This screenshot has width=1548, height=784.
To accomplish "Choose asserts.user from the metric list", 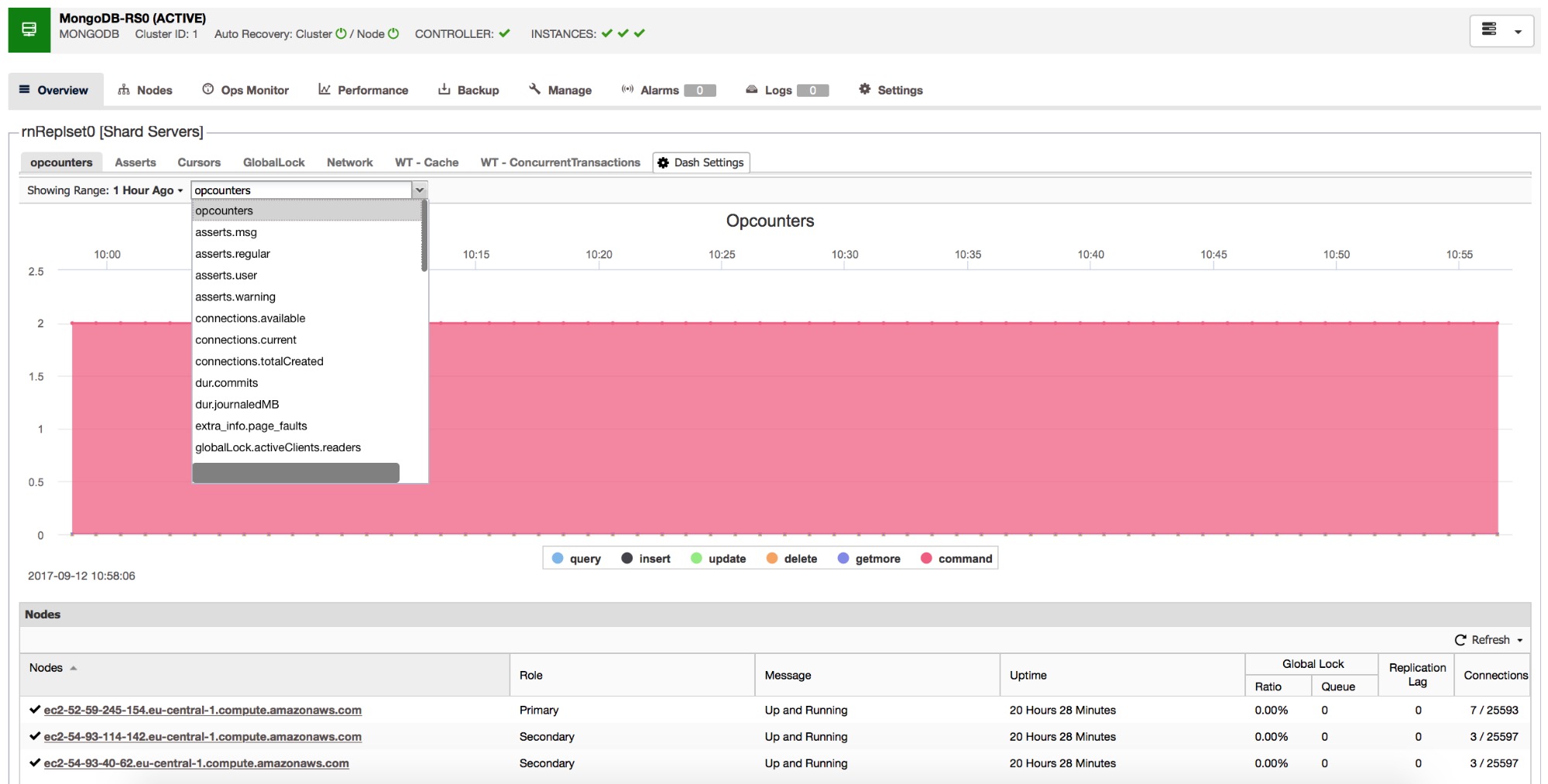I will point(307,276).
